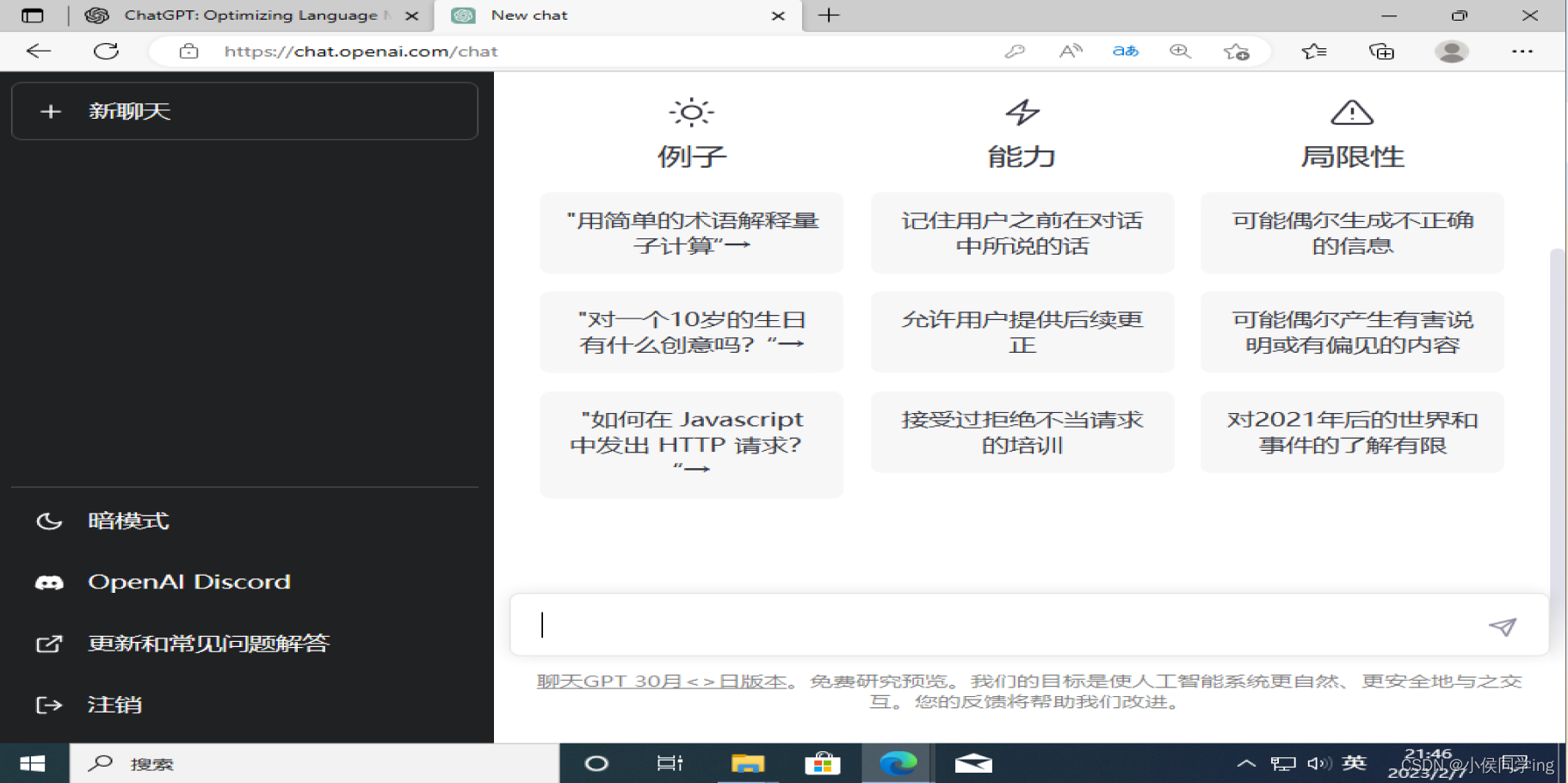Open Collections in toolbar
This screenshot has height=783, width=1568.
pyautogui.click(x=1381, y=52)
